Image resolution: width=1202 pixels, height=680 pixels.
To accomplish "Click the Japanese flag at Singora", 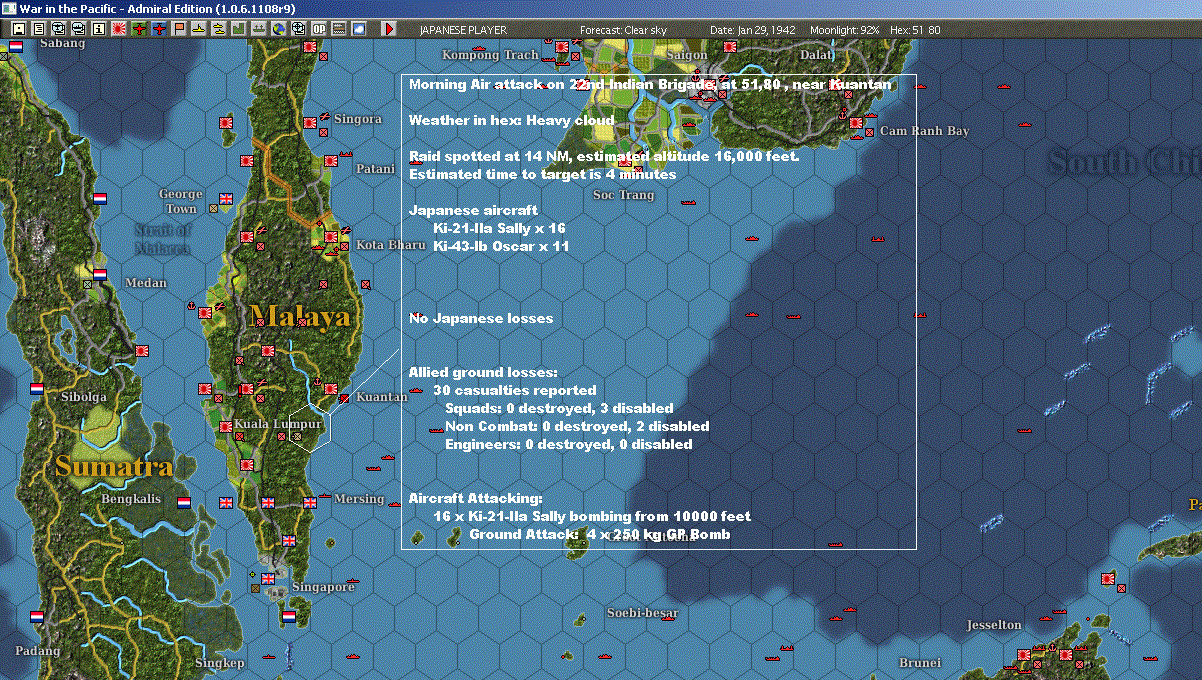I will pos(310,122).
